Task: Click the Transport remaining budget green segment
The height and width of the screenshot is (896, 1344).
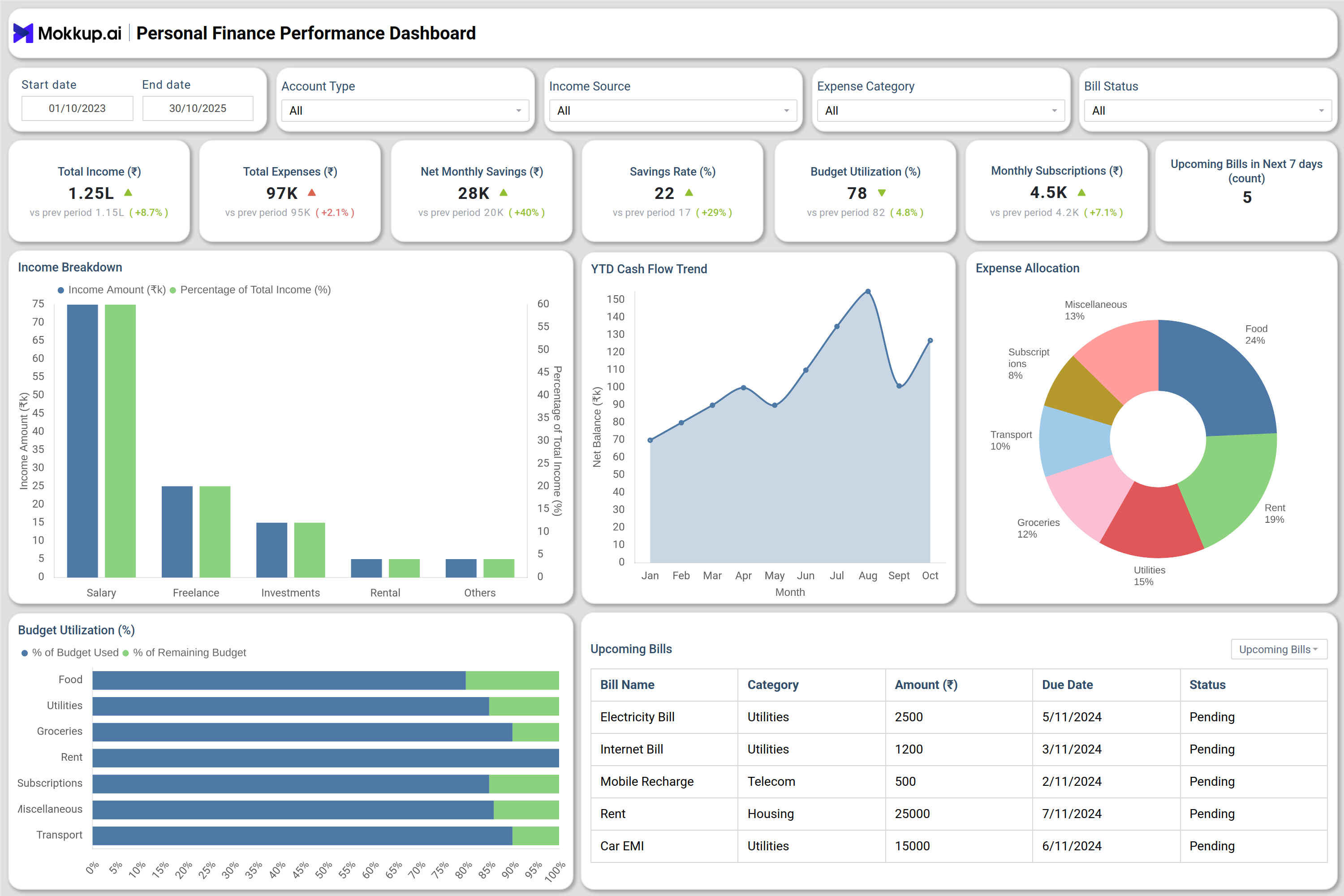Action: click(x=535, y=836)
